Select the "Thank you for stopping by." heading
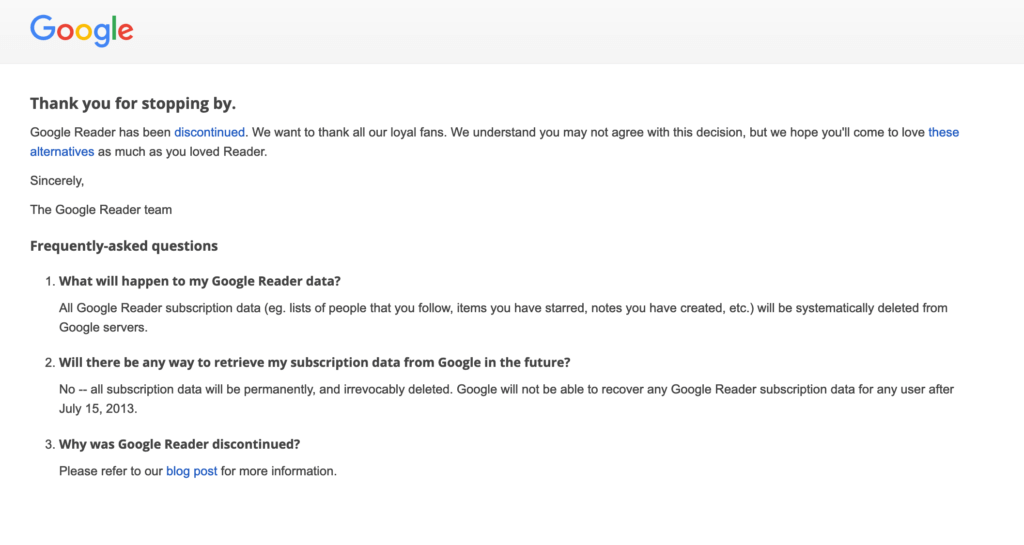1024x545 pixels. point(133,104)
